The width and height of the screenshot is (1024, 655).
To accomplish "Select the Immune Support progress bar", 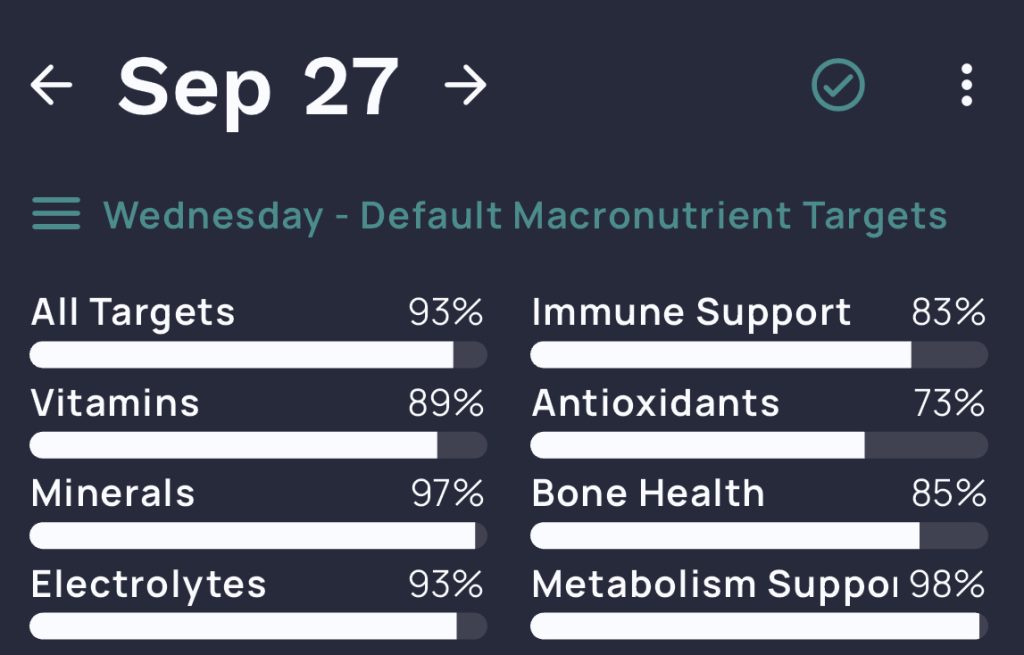I will (760, 354).
